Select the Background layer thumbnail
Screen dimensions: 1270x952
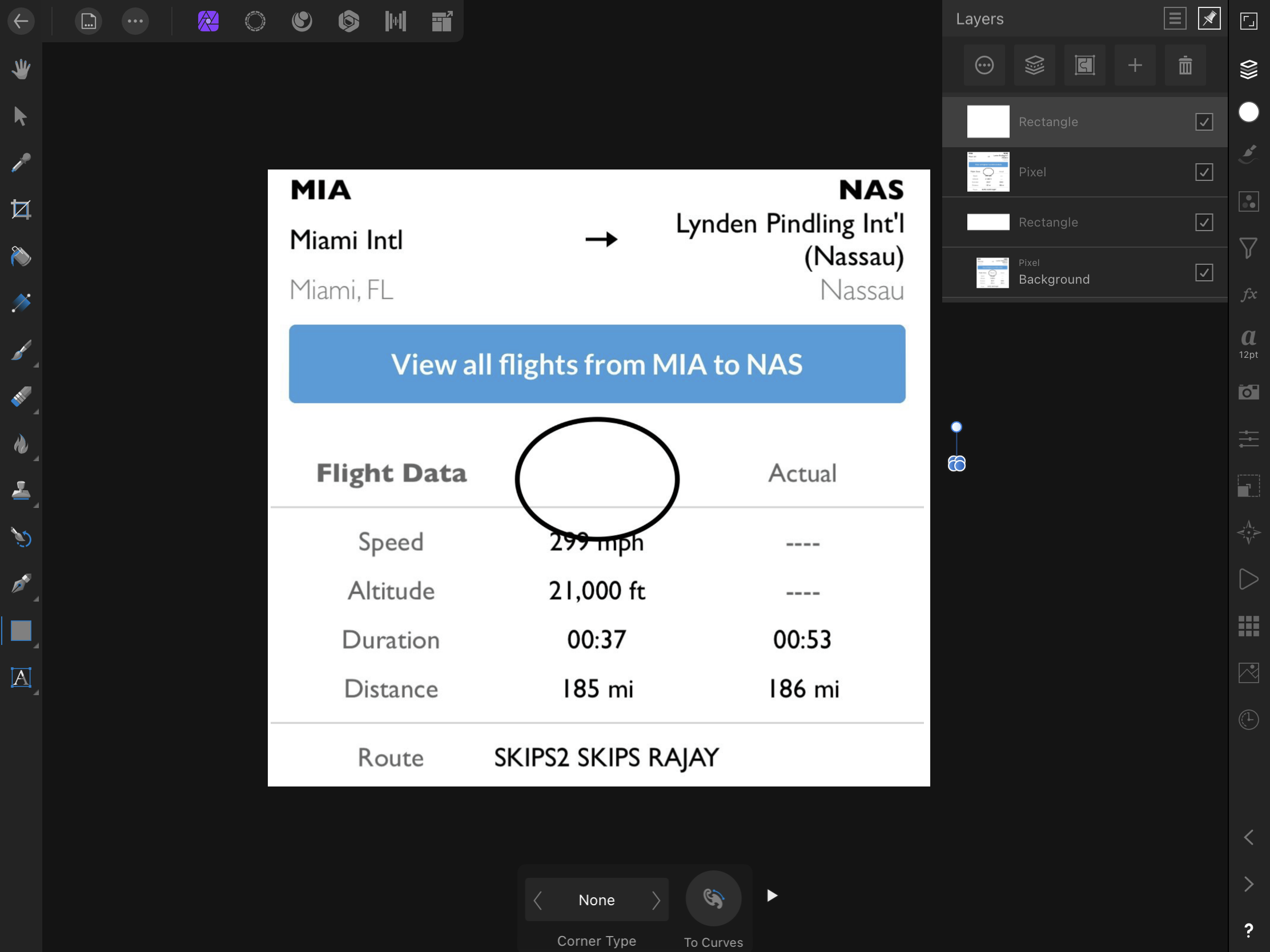coord(992,273)
